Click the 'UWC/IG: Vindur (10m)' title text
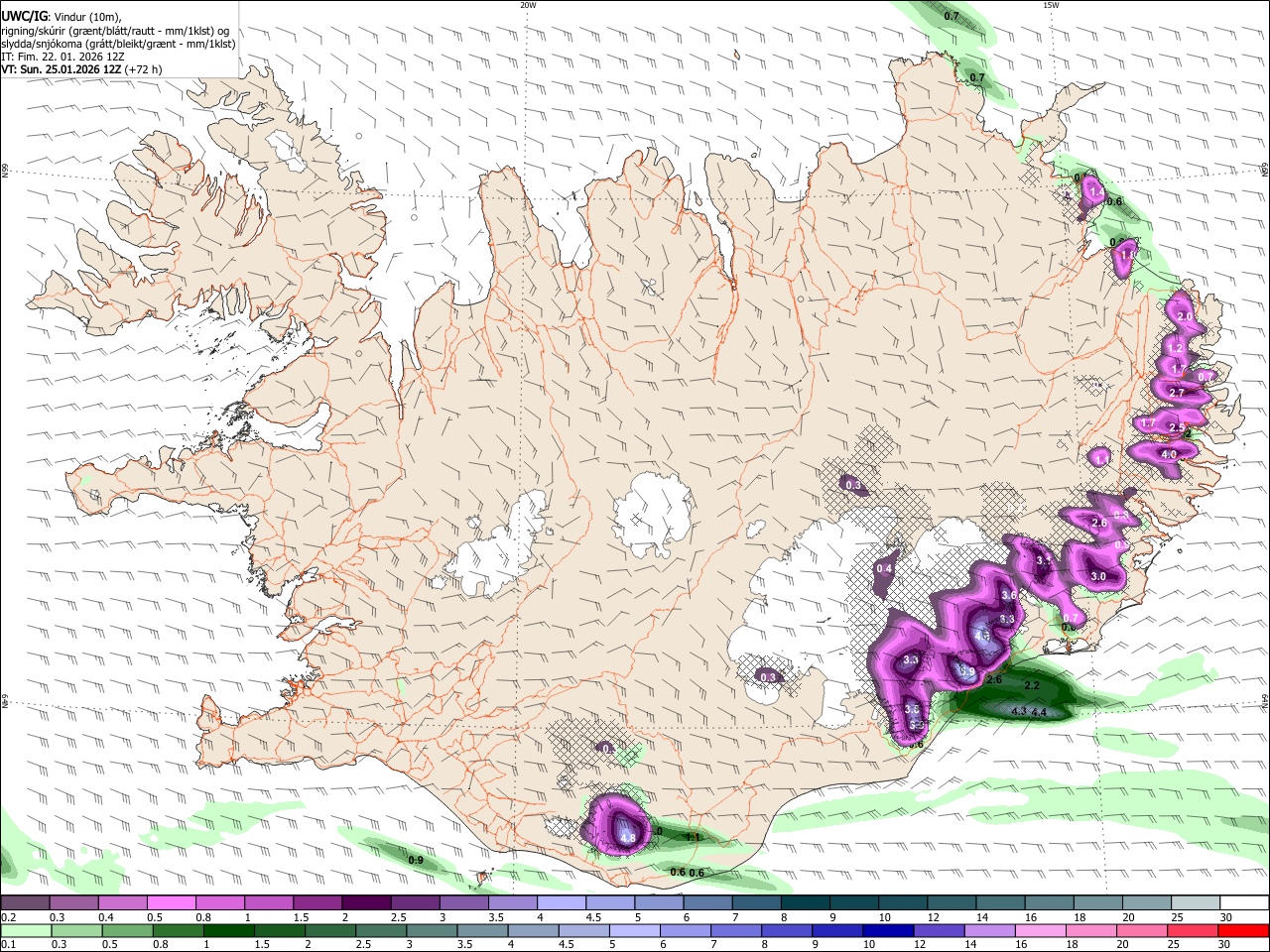The image size is (1270, 952). 62,17
